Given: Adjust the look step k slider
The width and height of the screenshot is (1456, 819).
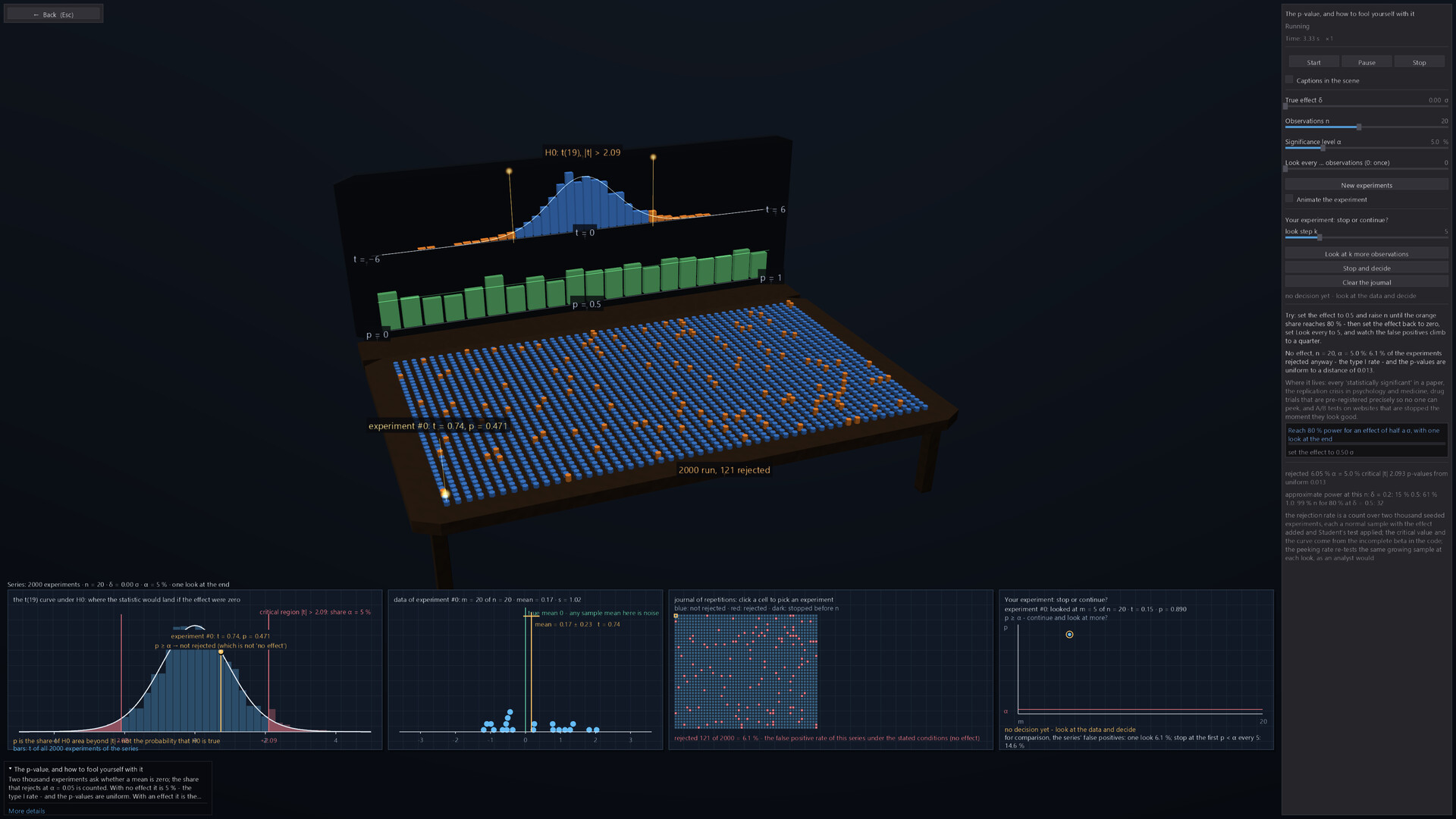Looking at the screenshot, I should point(1367,237).
